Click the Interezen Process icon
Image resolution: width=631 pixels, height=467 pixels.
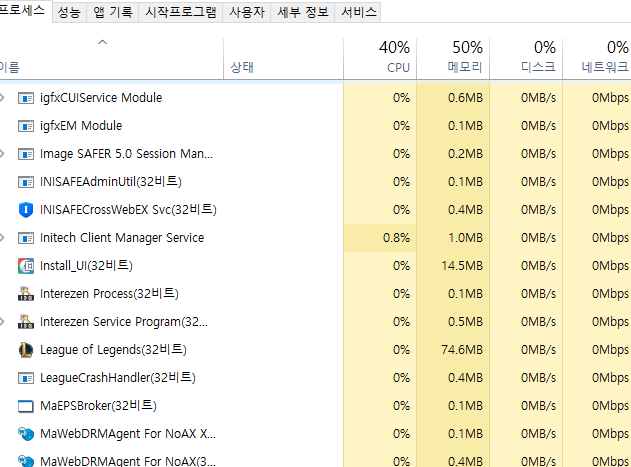tap(26, 294)
